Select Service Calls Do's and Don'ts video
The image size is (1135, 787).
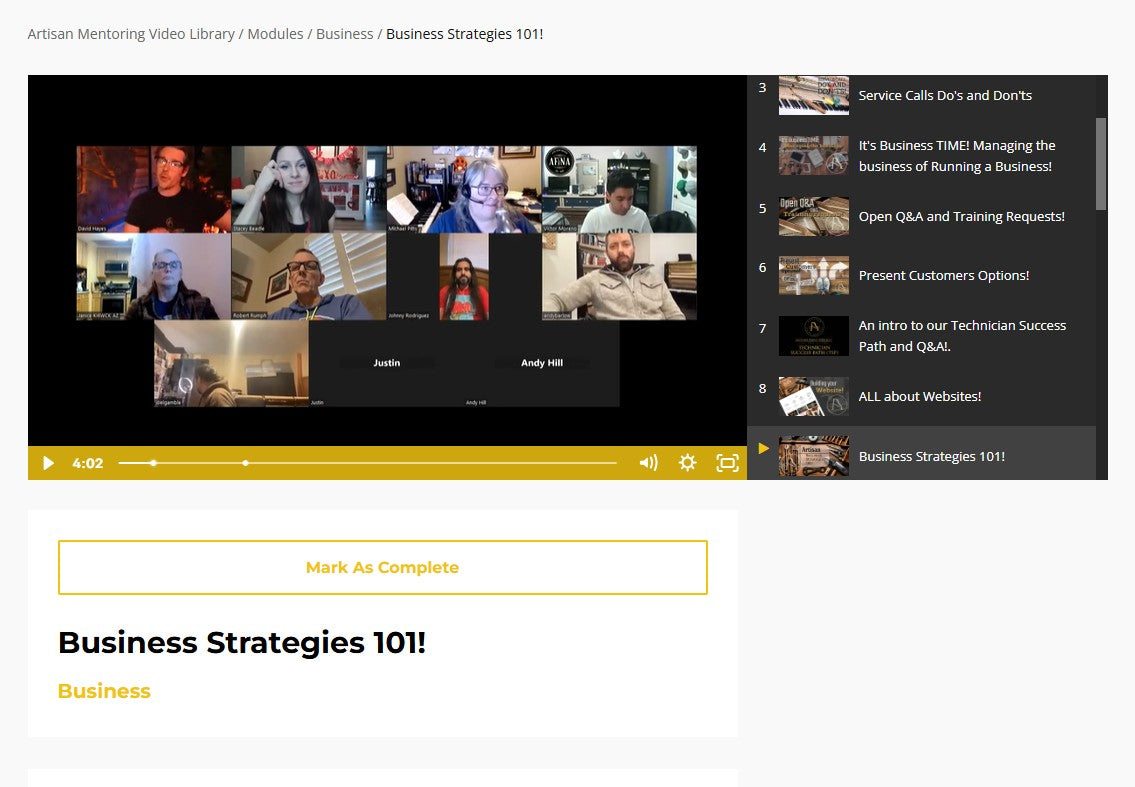(944, 96)
